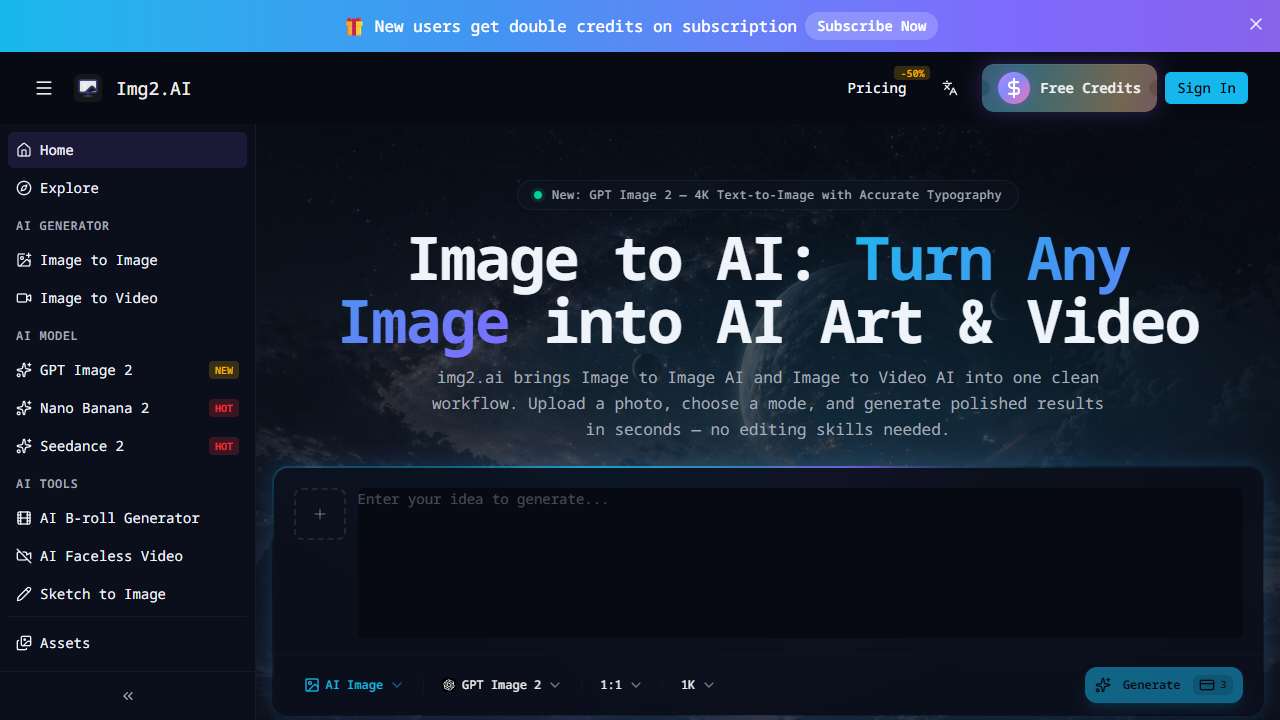Screen dimensions: 1280x720
Task: Select Image to Image in sidebar
Action: click(127, 260)
